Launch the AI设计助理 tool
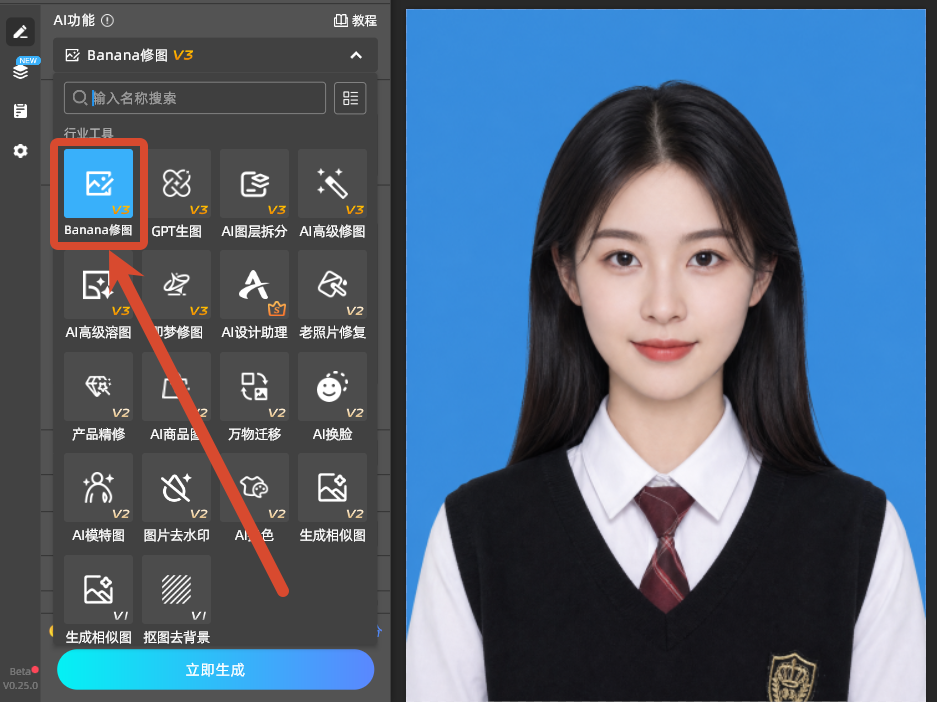 [255, 284]
